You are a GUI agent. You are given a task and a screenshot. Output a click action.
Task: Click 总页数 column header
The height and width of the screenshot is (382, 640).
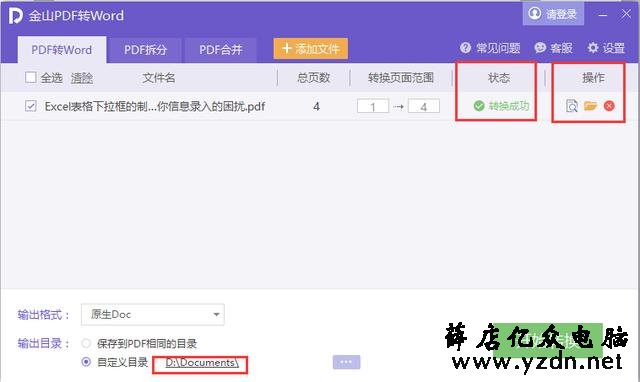point(313,78)
